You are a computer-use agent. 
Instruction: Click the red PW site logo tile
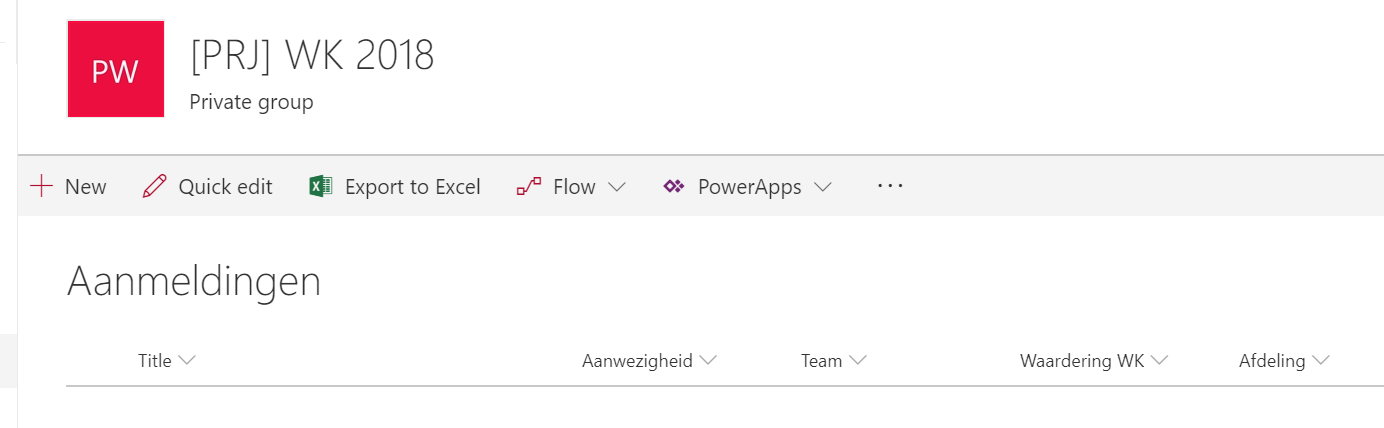click(115, 69)
